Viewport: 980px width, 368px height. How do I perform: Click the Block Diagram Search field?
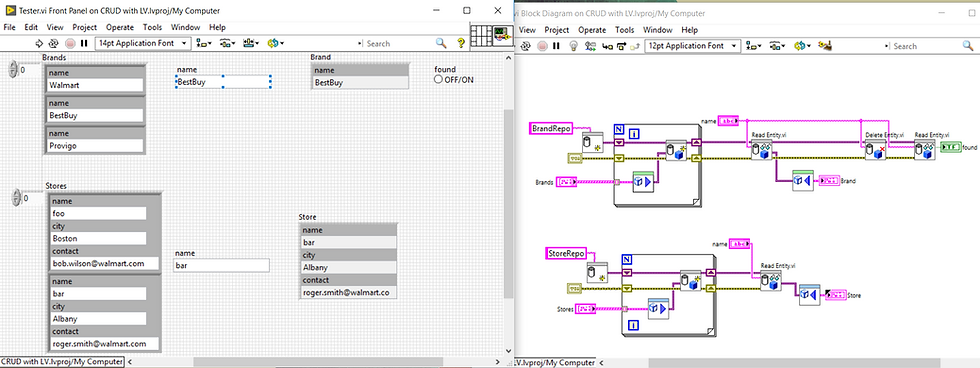click(925, 46)
